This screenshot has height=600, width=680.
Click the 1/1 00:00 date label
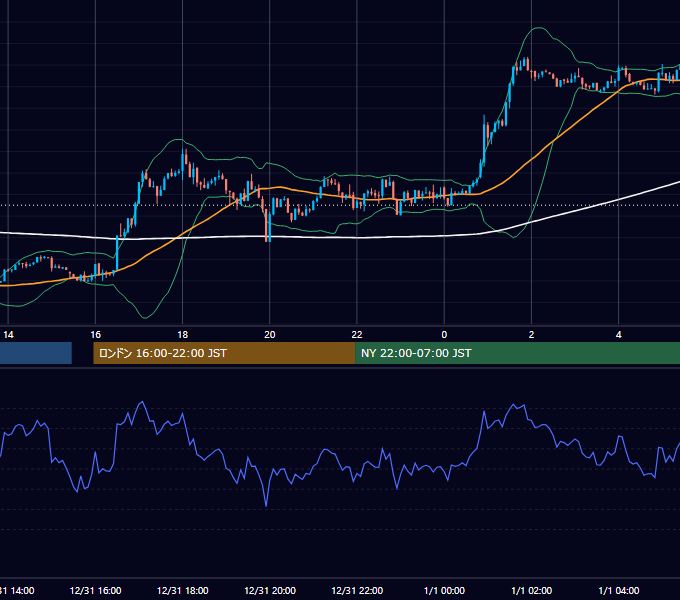(444, 590)
